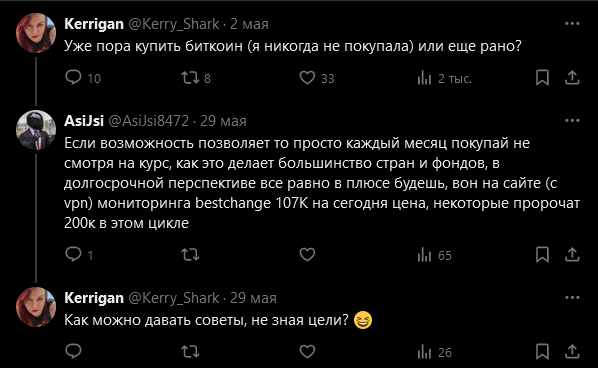Open more options menu on first Kerrigan tweet

tap(572, 24)
